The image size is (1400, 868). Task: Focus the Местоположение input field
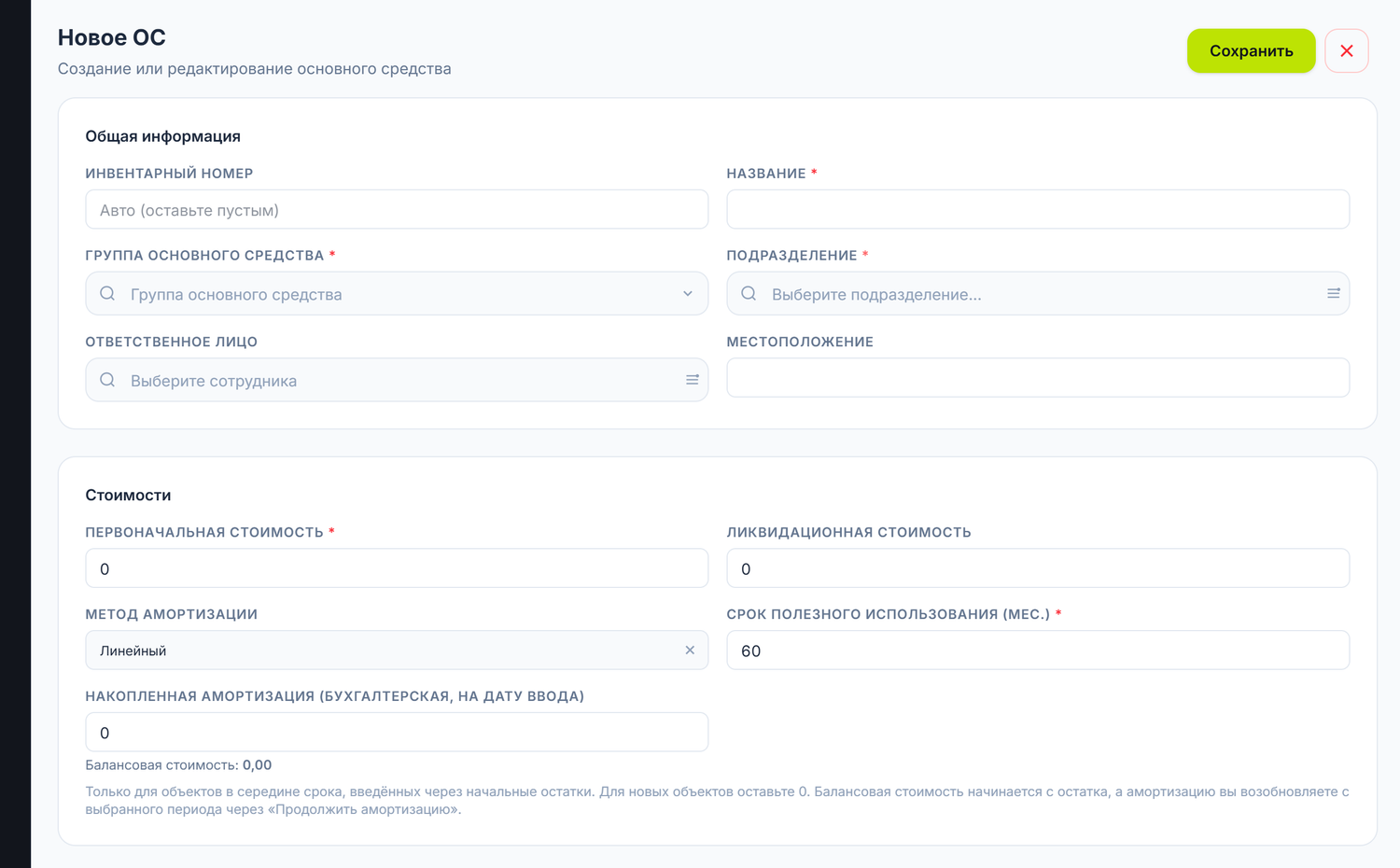(1038, 378)
